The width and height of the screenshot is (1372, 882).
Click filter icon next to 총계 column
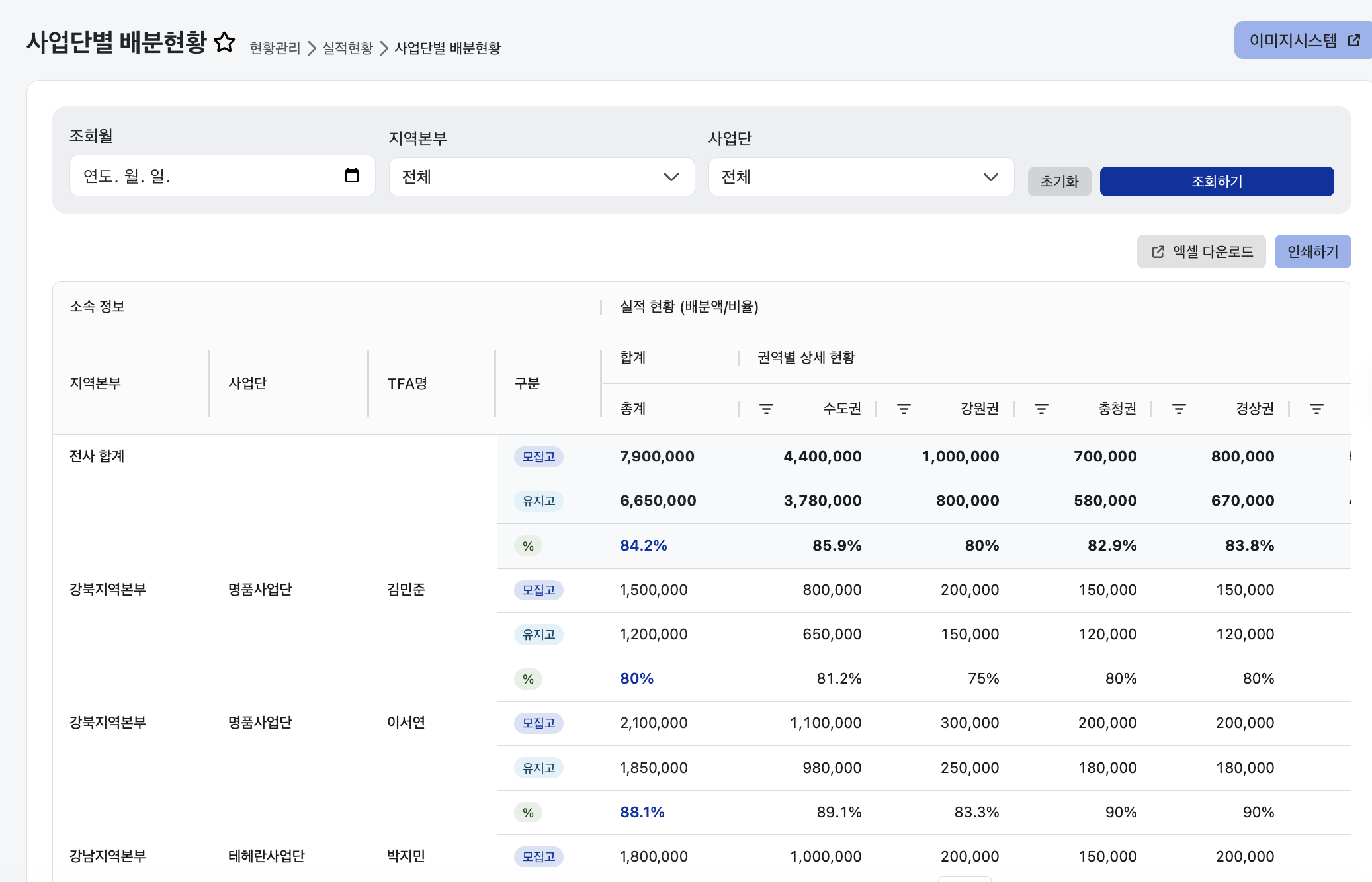pos(766,409)
